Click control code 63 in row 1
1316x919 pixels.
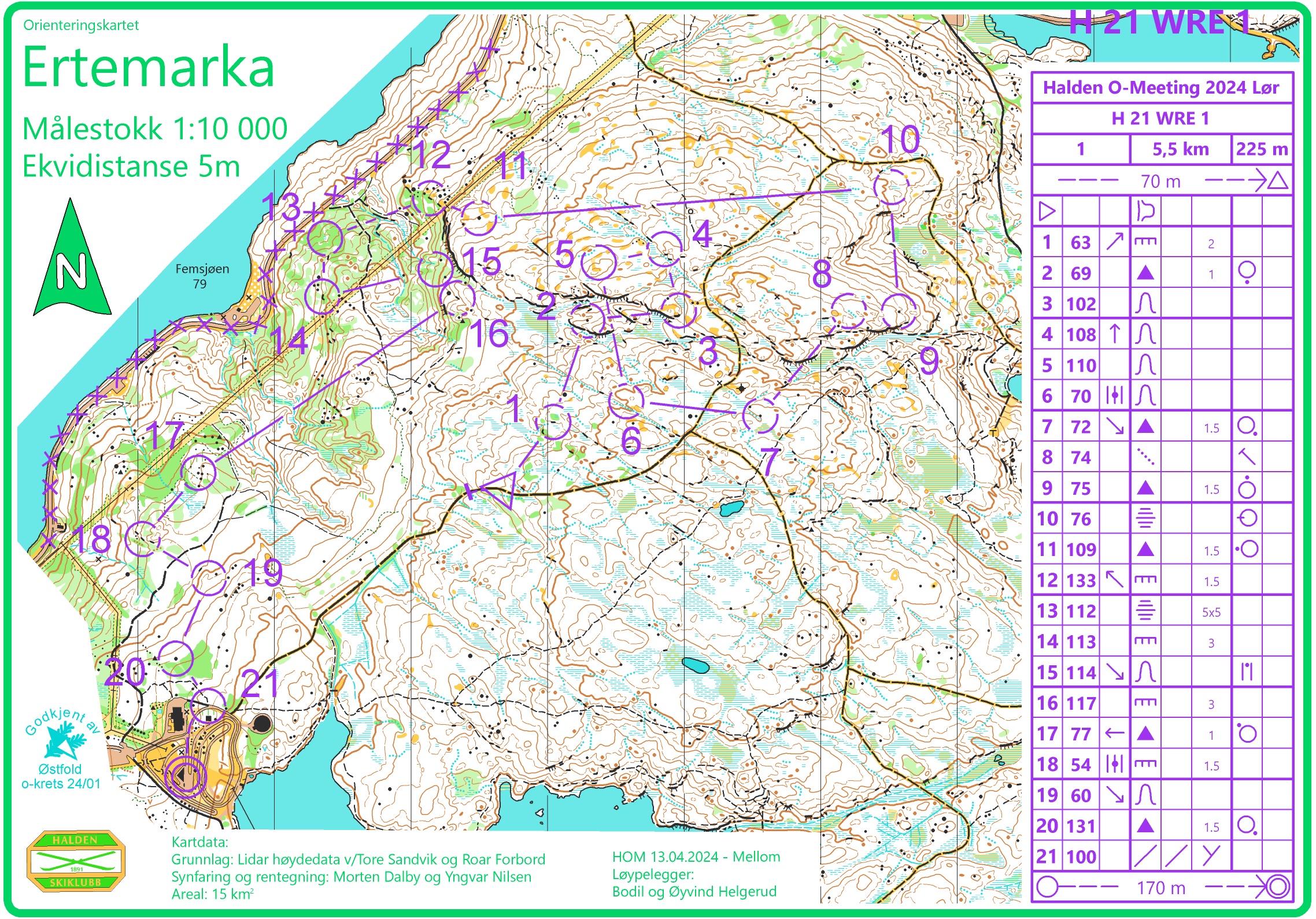1080,242
